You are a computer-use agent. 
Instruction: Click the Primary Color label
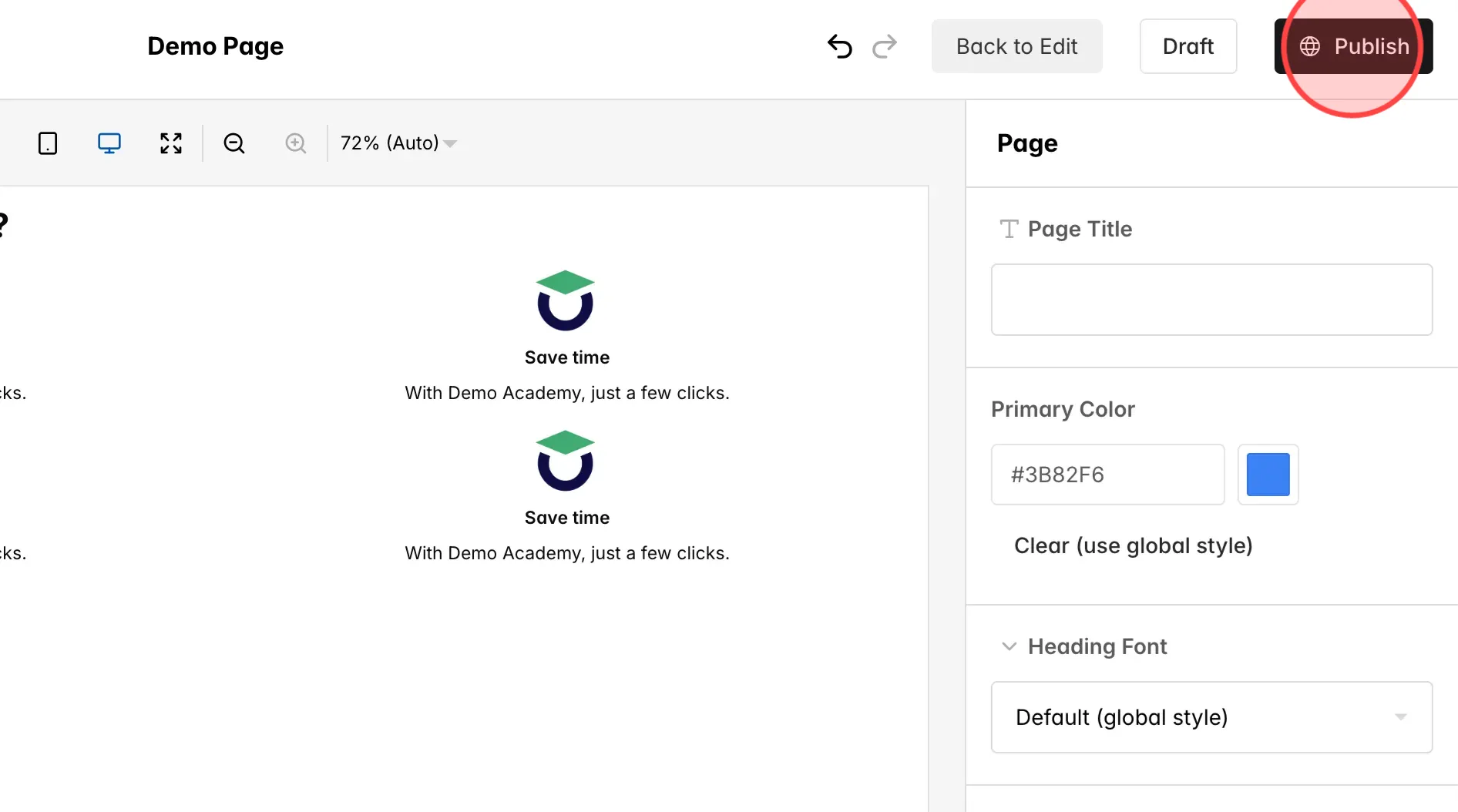click(x=1063, y=409)
